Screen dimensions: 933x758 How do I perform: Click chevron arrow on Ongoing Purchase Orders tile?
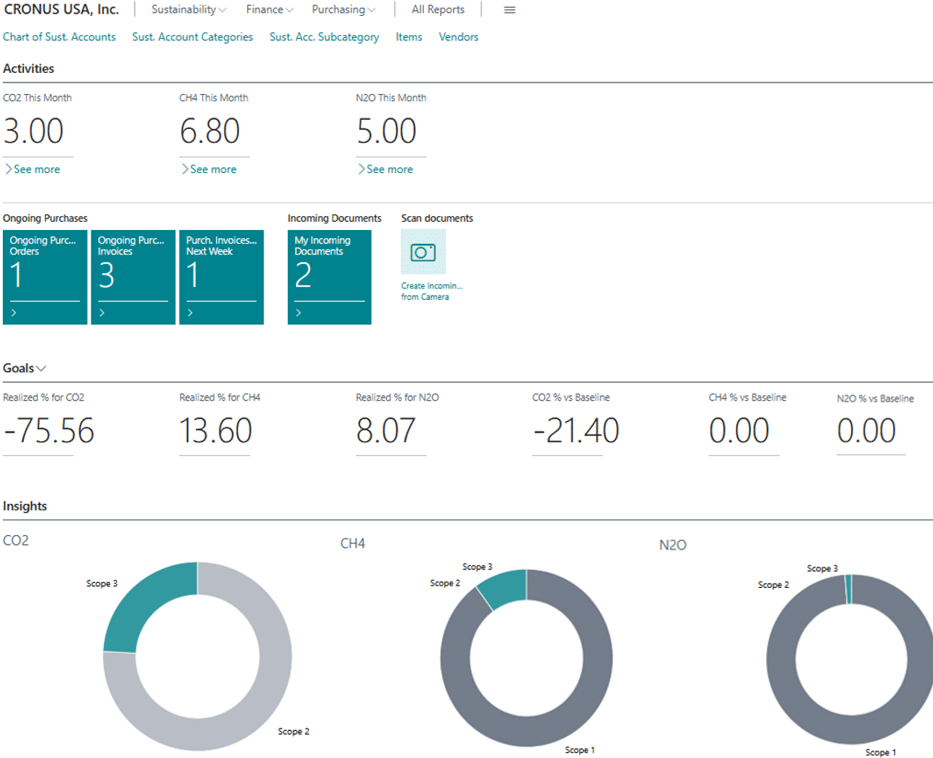pos(14,313)
